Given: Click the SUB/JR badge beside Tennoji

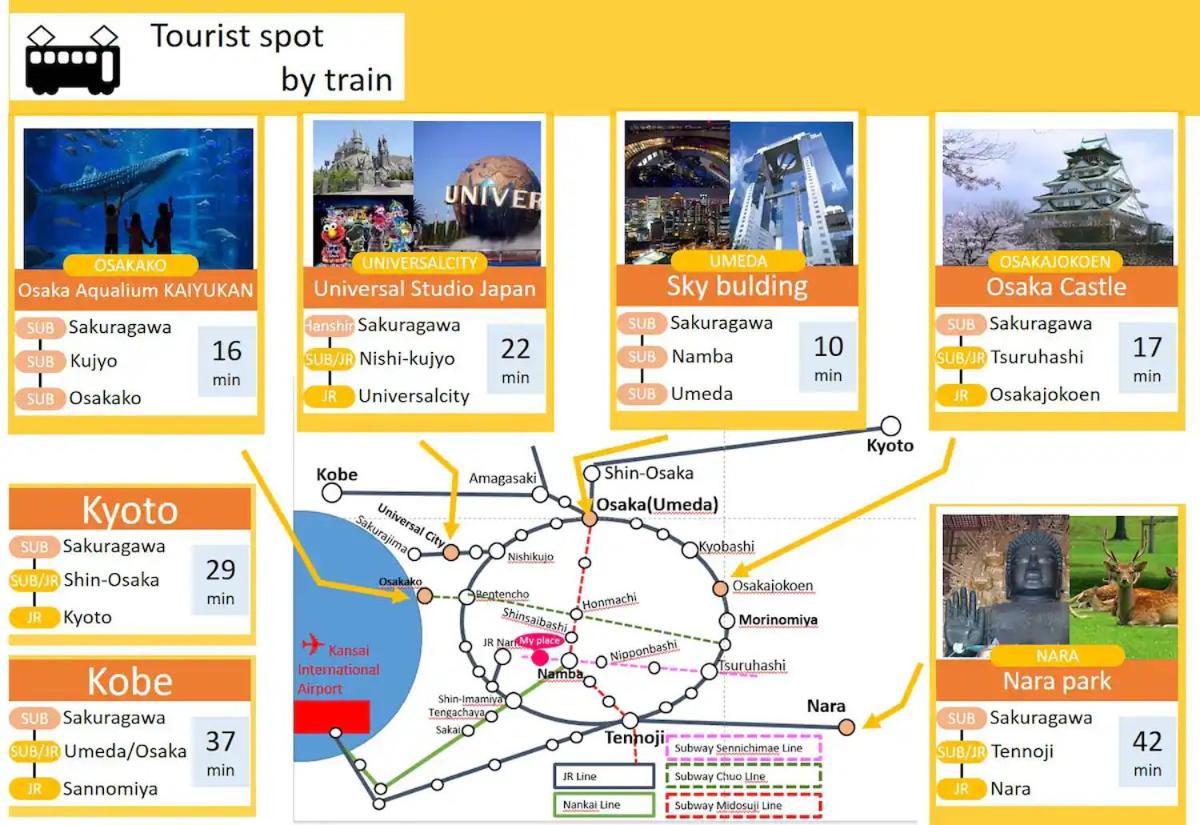Looking at the screenshot, I should pyautogui.click(x=961, y=752).
